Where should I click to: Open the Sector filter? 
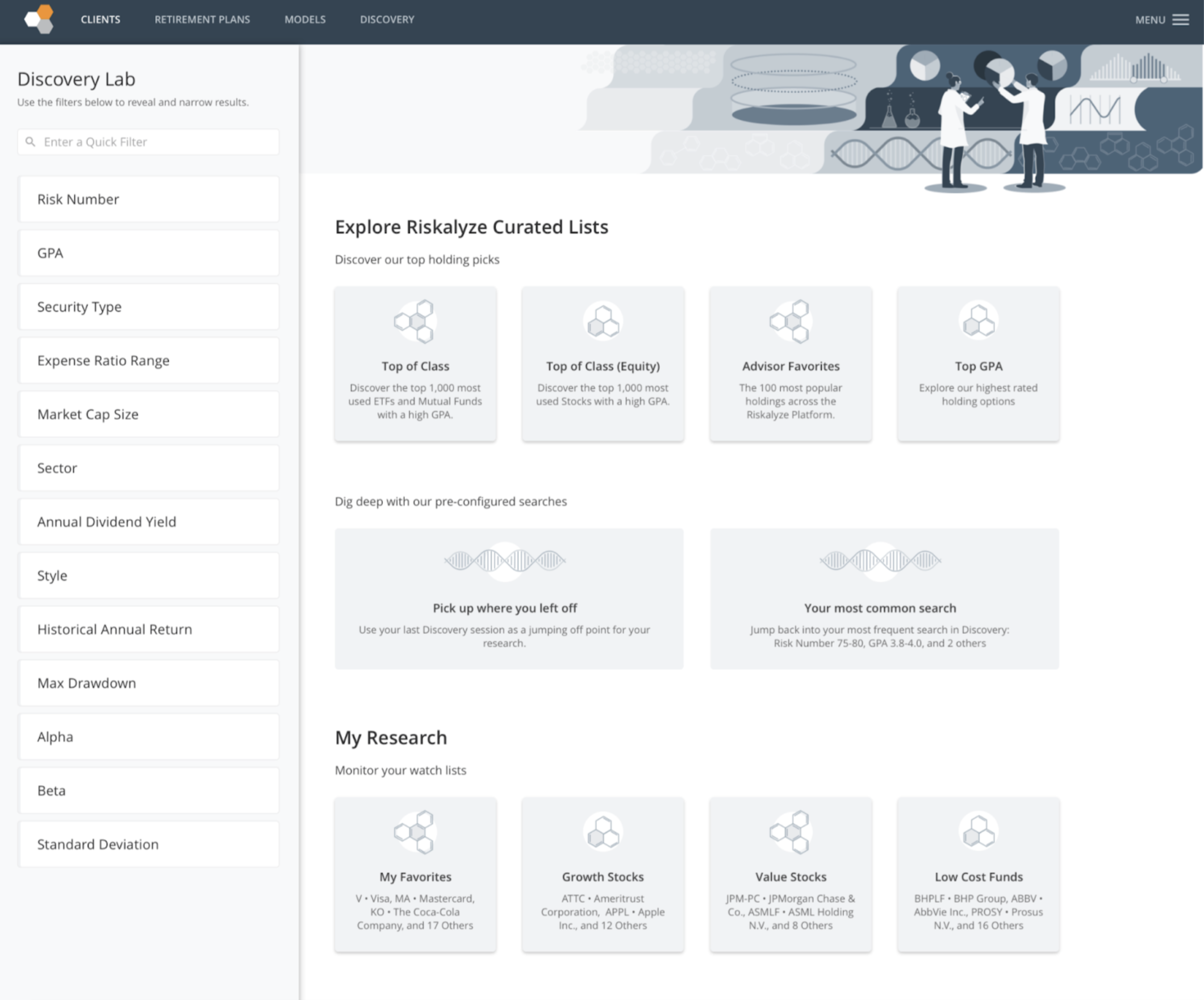148,468
